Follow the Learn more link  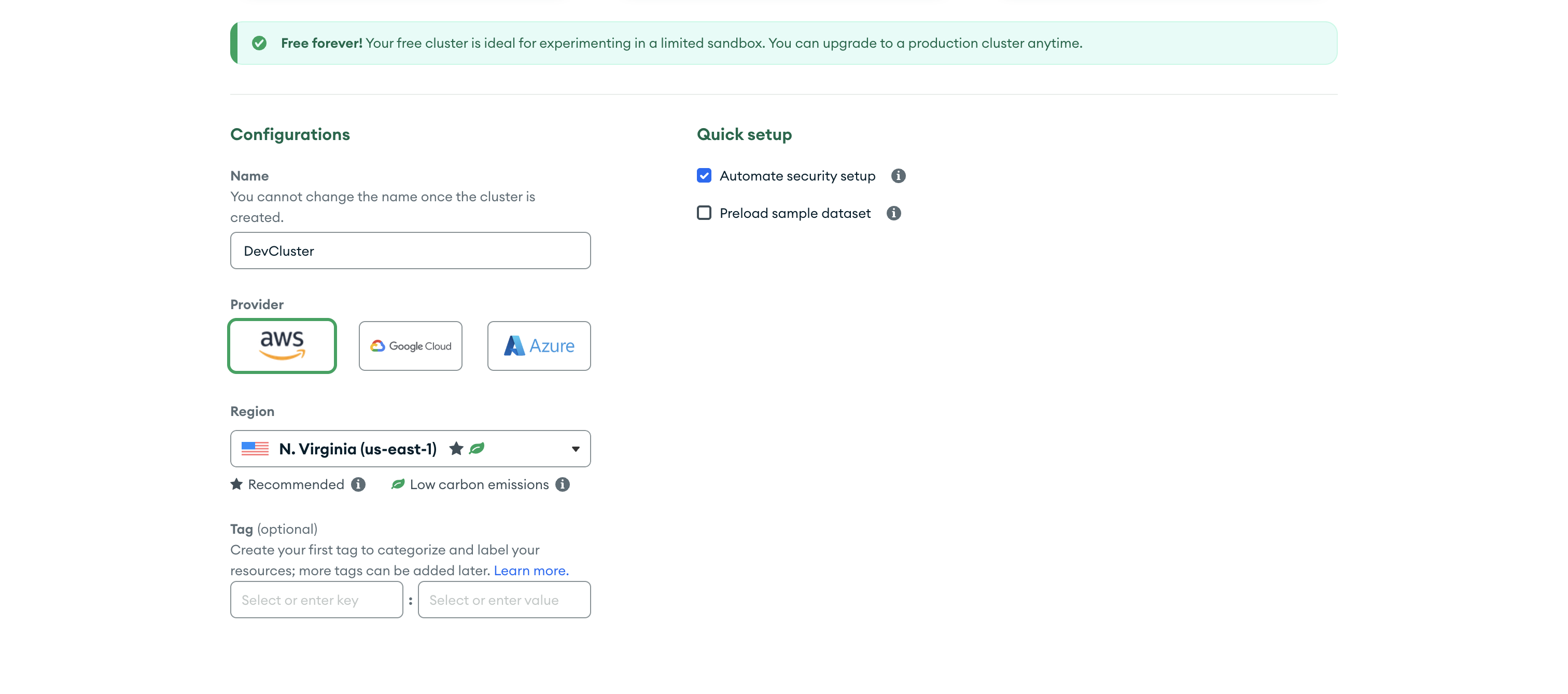coord(531,571)
